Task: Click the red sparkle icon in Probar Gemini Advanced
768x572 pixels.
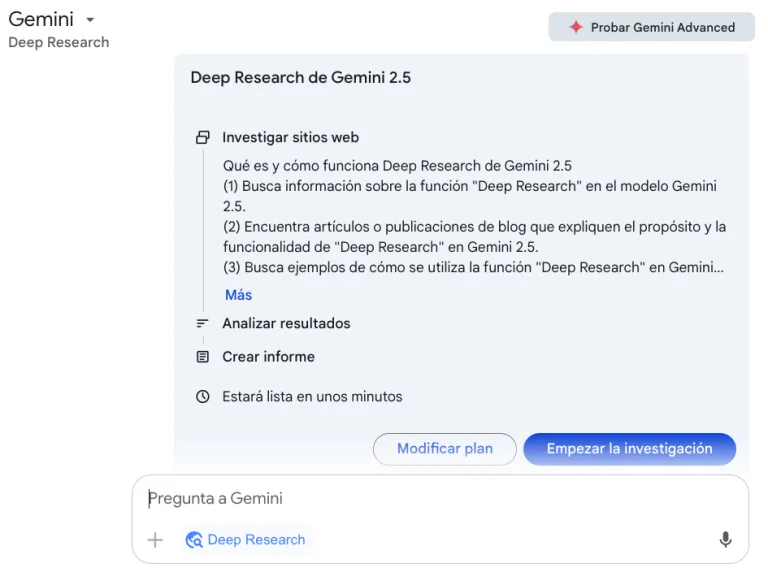Action: [x=576, y=27]
